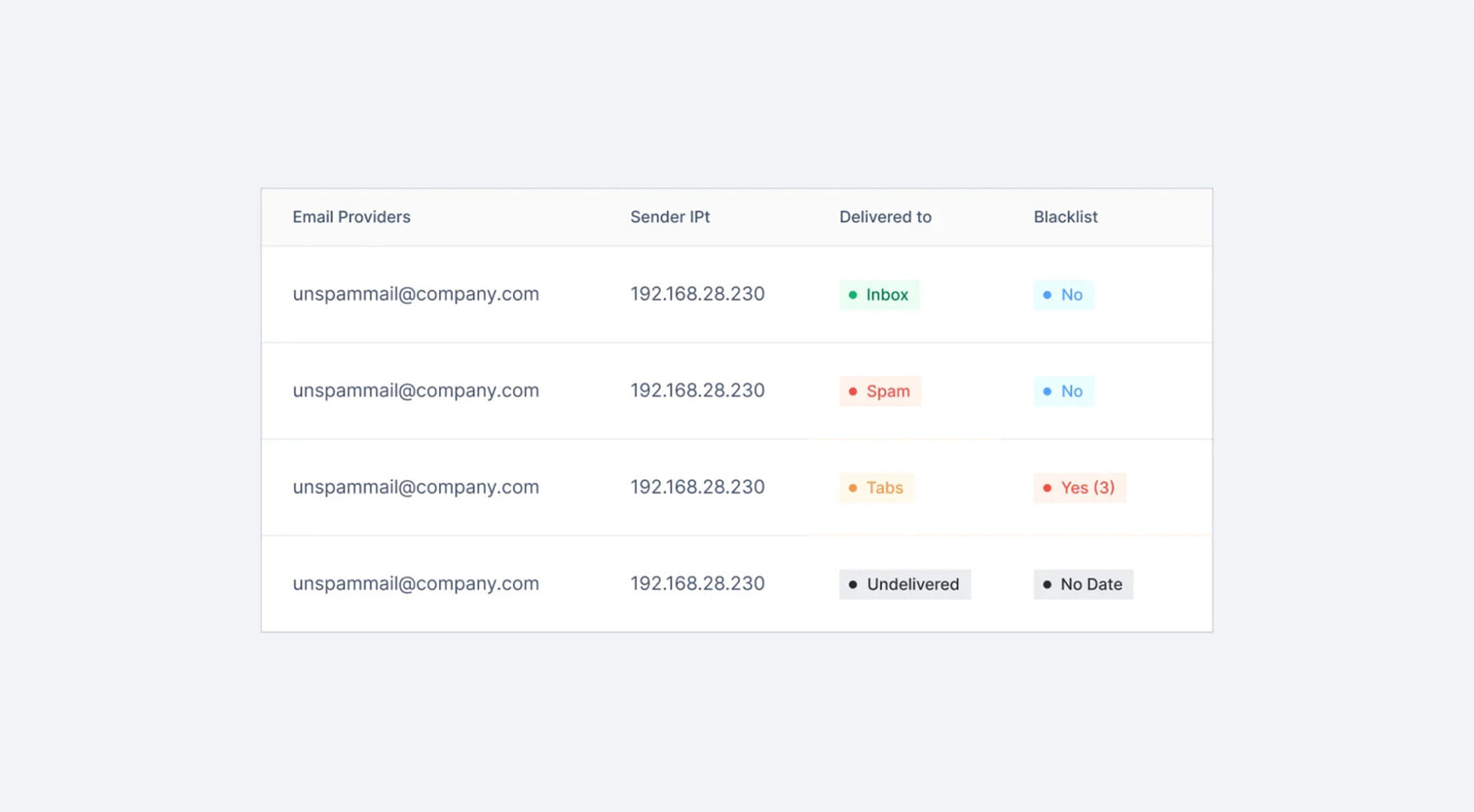
Task: Open the Blacklist column header
Action: click(x=1065, y=217)
